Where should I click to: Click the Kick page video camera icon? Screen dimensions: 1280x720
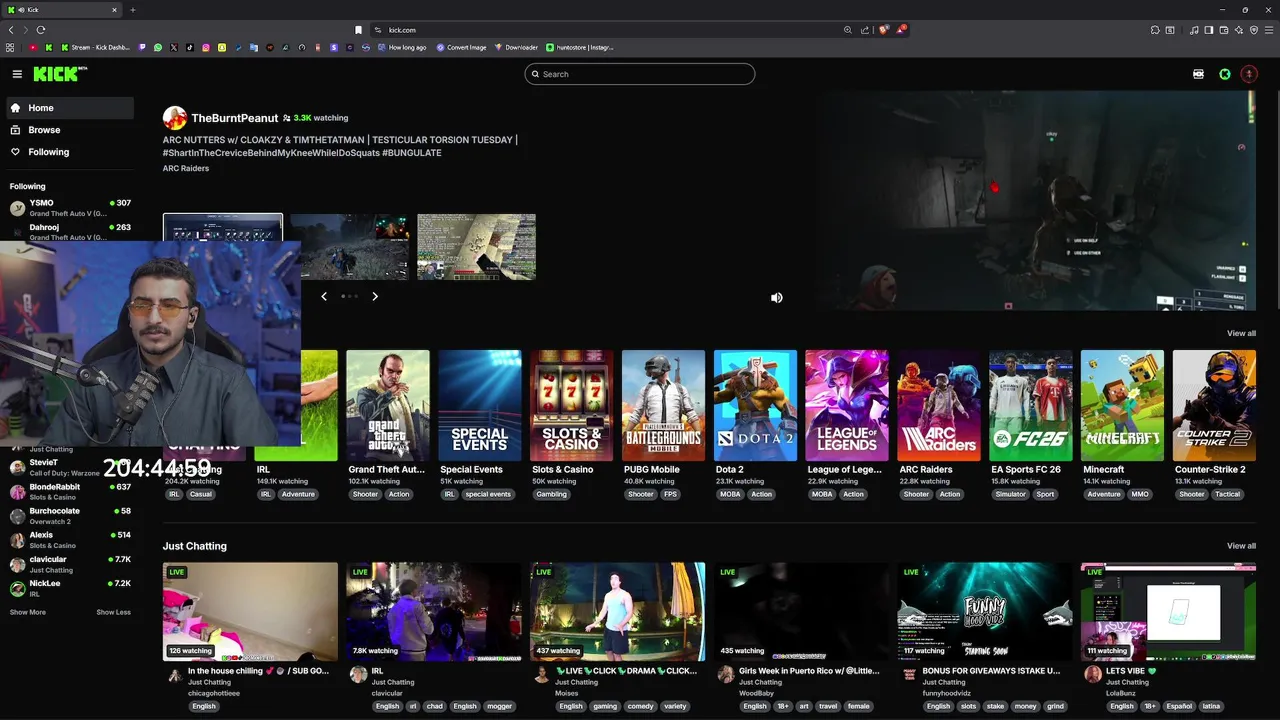[x=1198, y=74]
